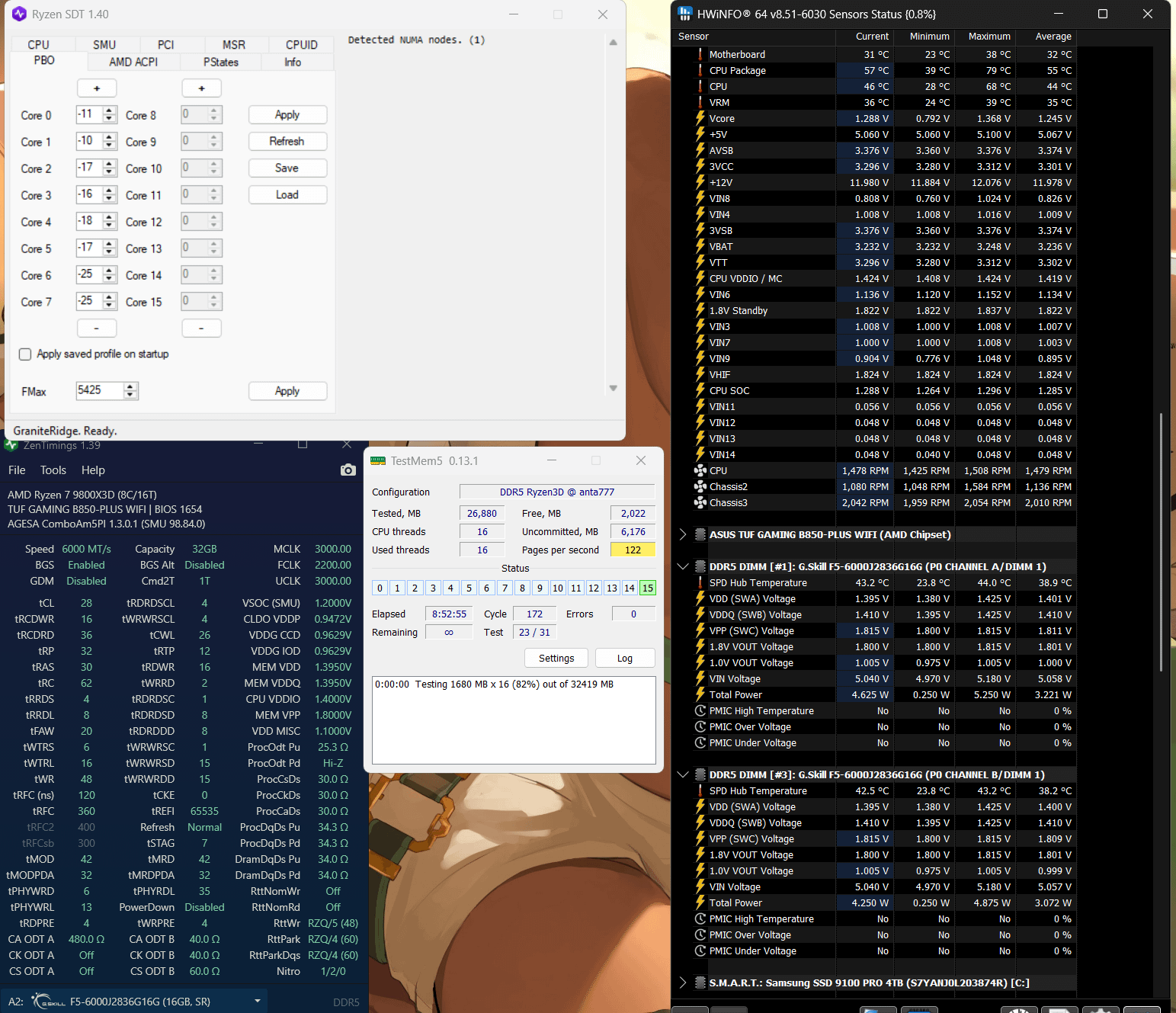Open the PCI tab in Ryzen SDT
The width and height of the screenshot is (1176, 1013).
point(166,45)
